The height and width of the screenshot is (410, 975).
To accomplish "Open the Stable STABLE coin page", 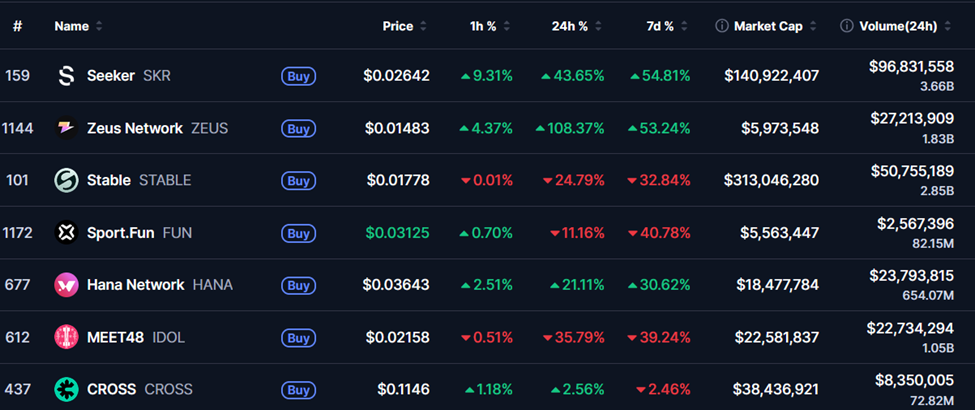I will [x=109, y=181].
